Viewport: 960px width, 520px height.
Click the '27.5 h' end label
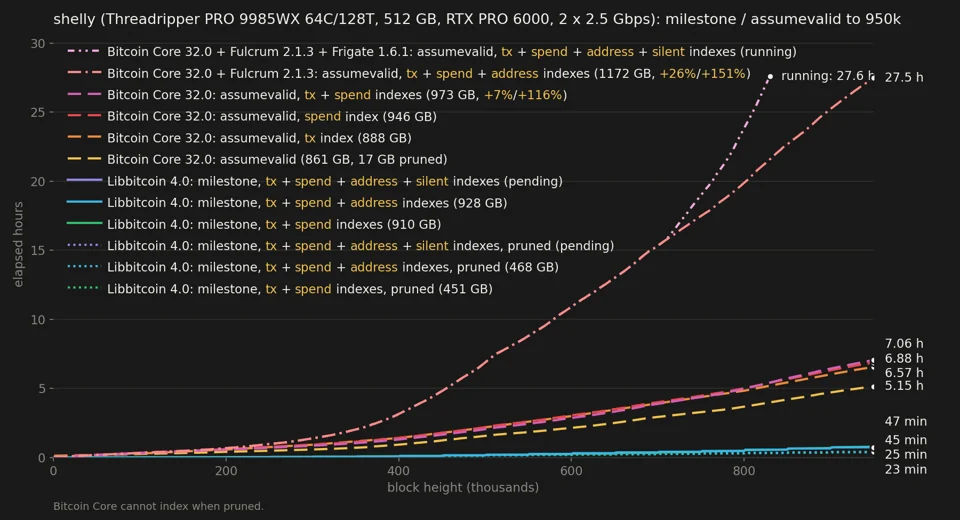click(x=904, y=77)
